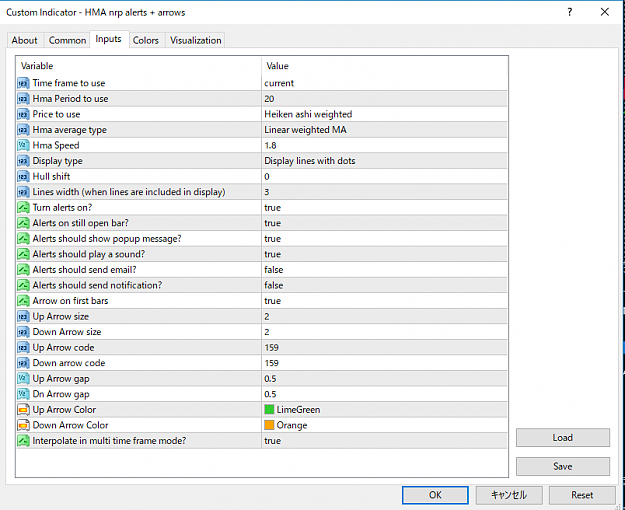Click the キャンセル button
Image resolution: width=625 pixels, height=510 pixels.
[509, 495]
